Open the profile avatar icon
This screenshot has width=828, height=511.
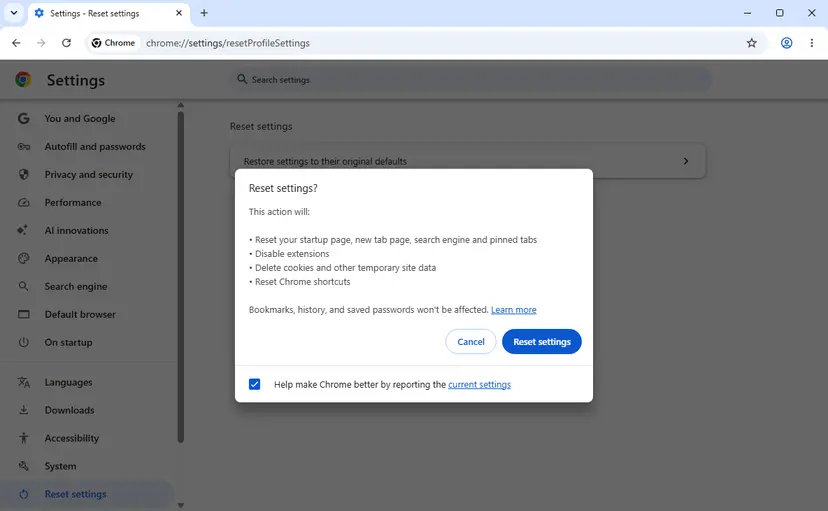(786, 43)
